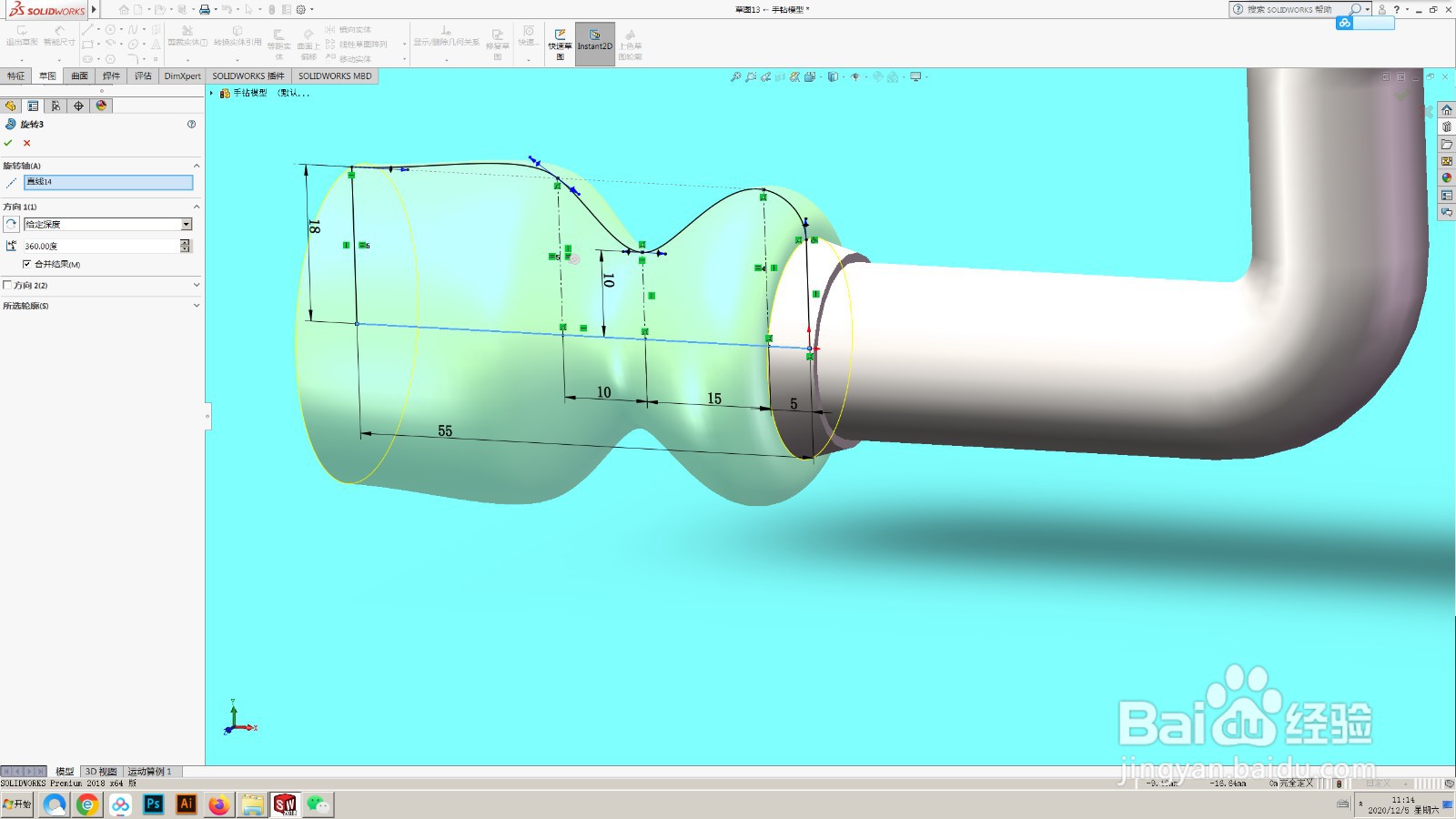Open the SOLIDWORKS MBD tab

click(x=335, y=76)
